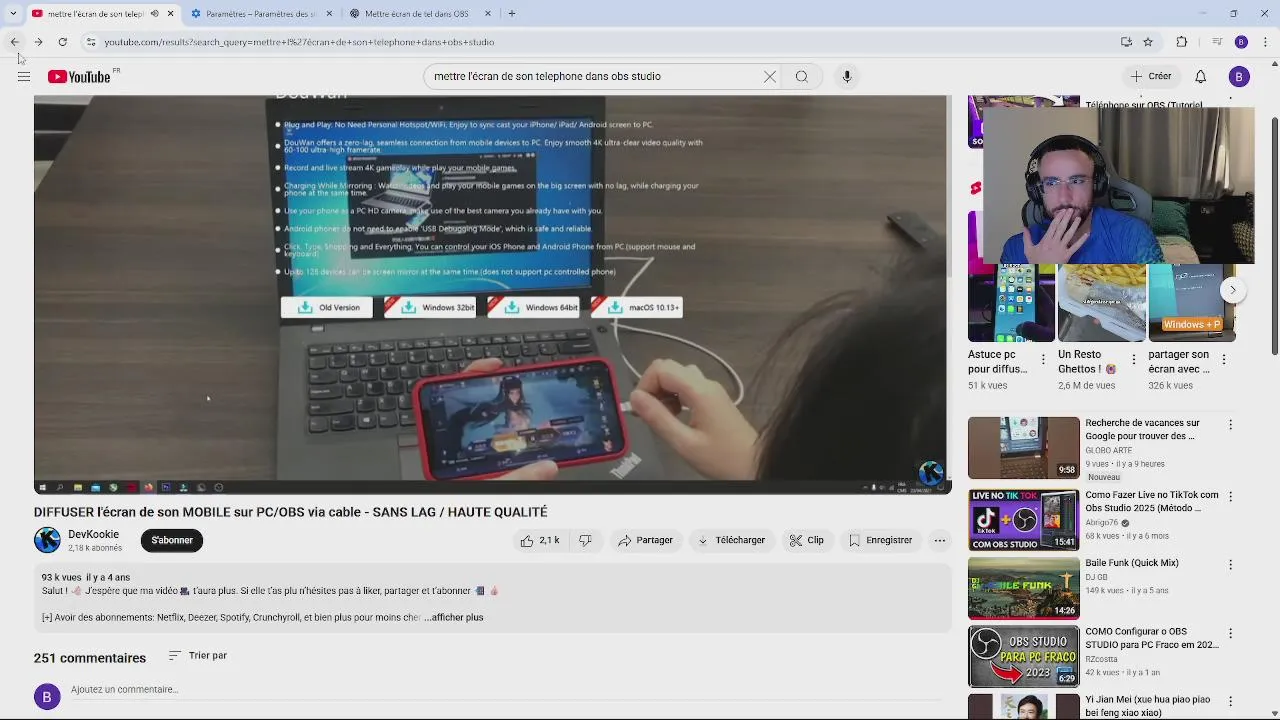Open YouTube notifications bell

tap(1201, 76)
